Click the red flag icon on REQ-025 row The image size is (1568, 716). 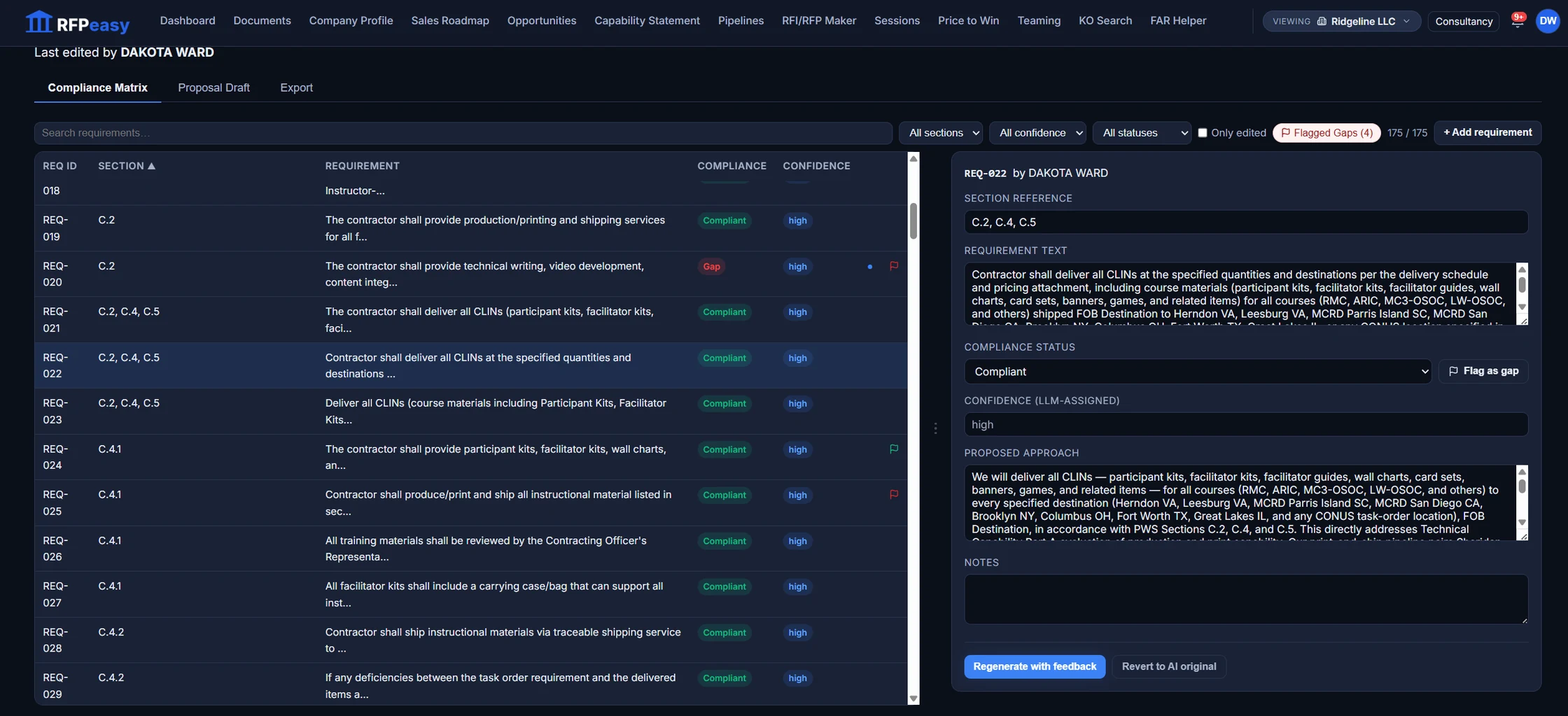pos(894,494)
